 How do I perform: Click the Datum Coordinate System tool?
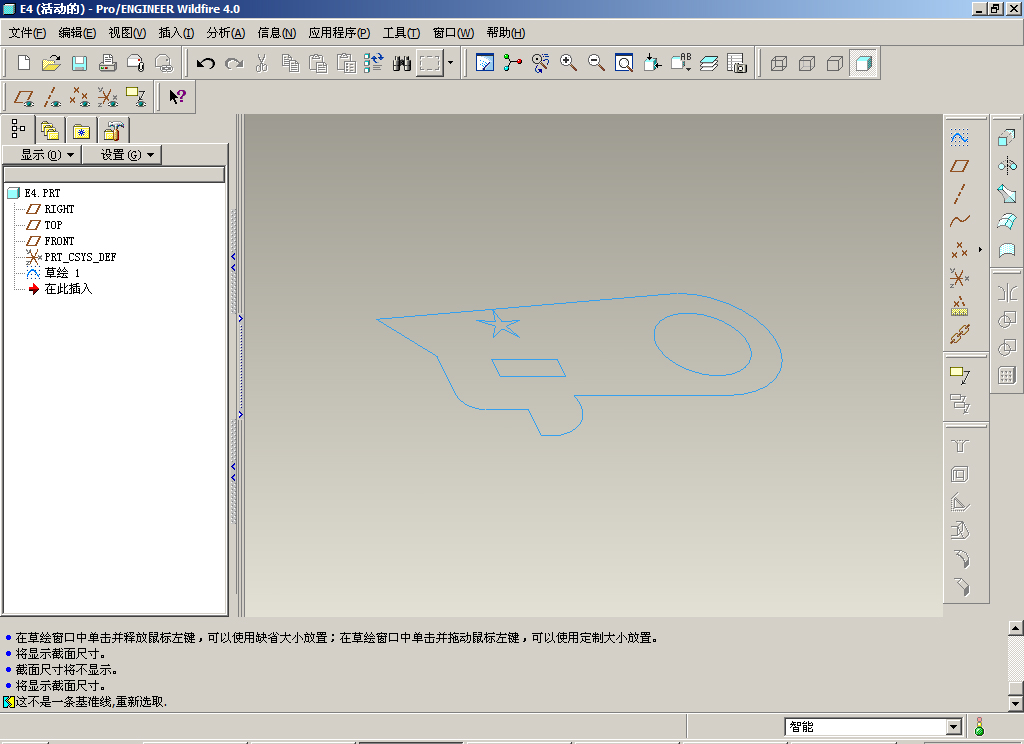tap(959, 278)
